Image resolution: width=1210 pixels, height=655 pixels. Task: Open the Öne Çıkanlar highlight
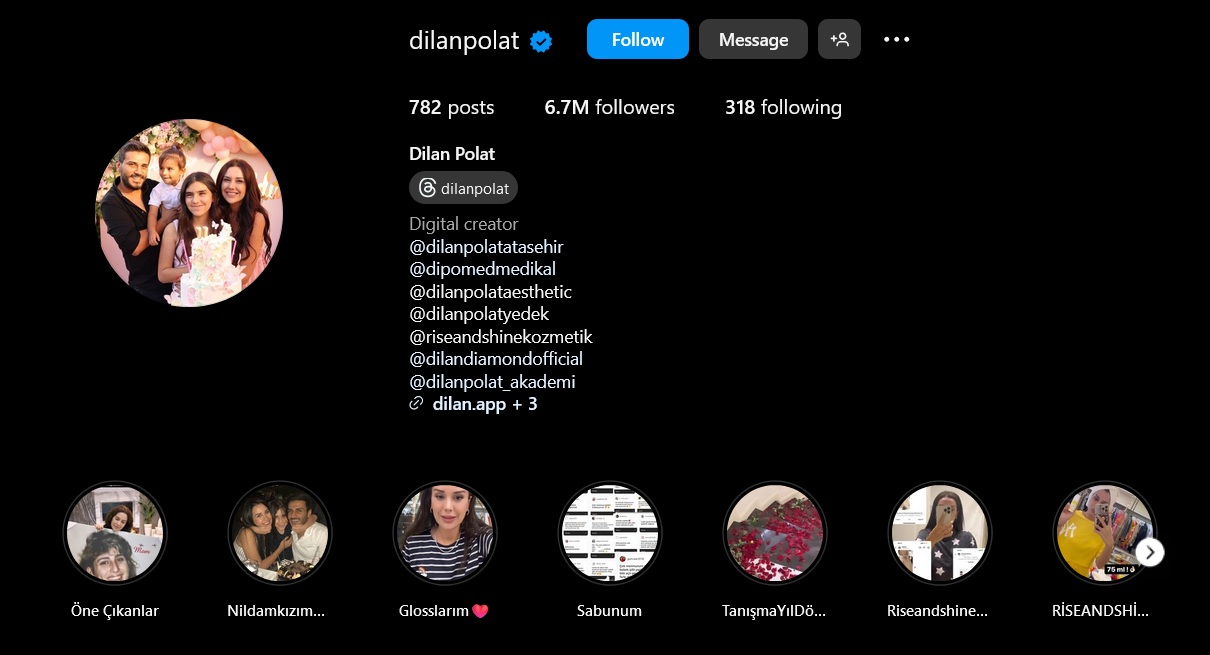pos(115,533)
